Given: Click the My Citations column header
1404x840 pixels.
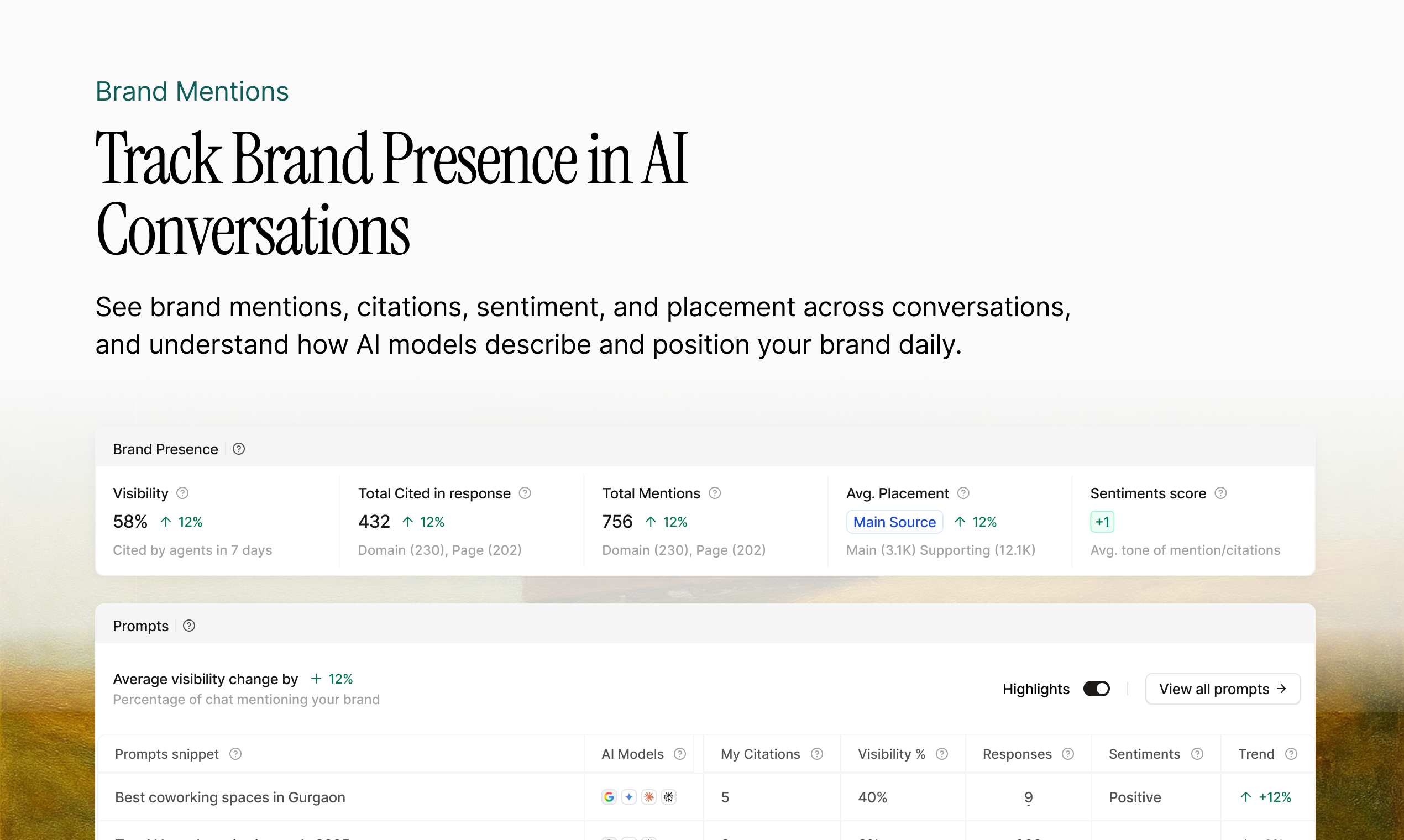Looking at the screenshot, I should pyautogui.click(x=760, y=754).
